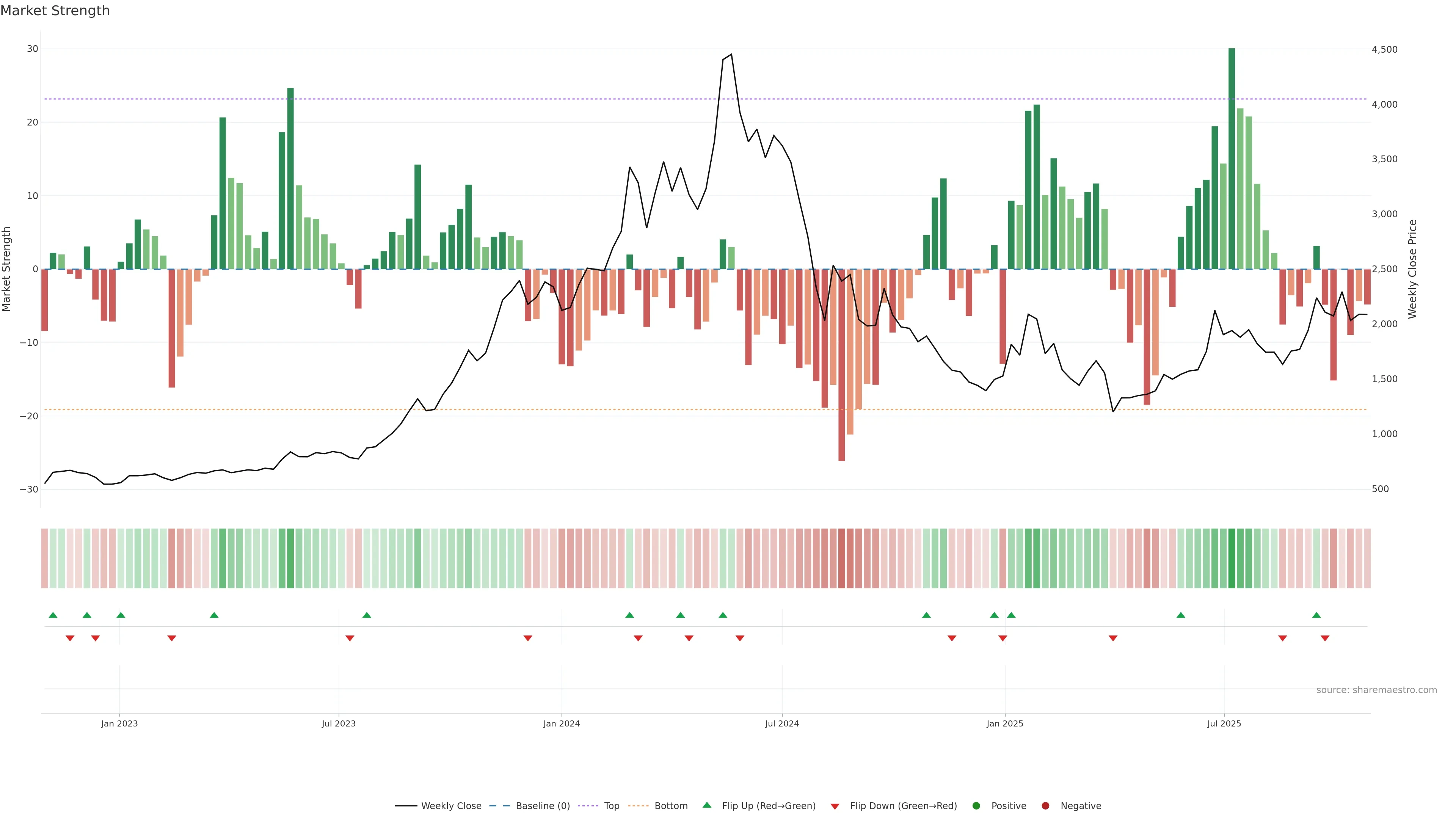Click the darkest green heatmap strip cell
This screenshot has height=819, width=1456.
click(1232, 559)
